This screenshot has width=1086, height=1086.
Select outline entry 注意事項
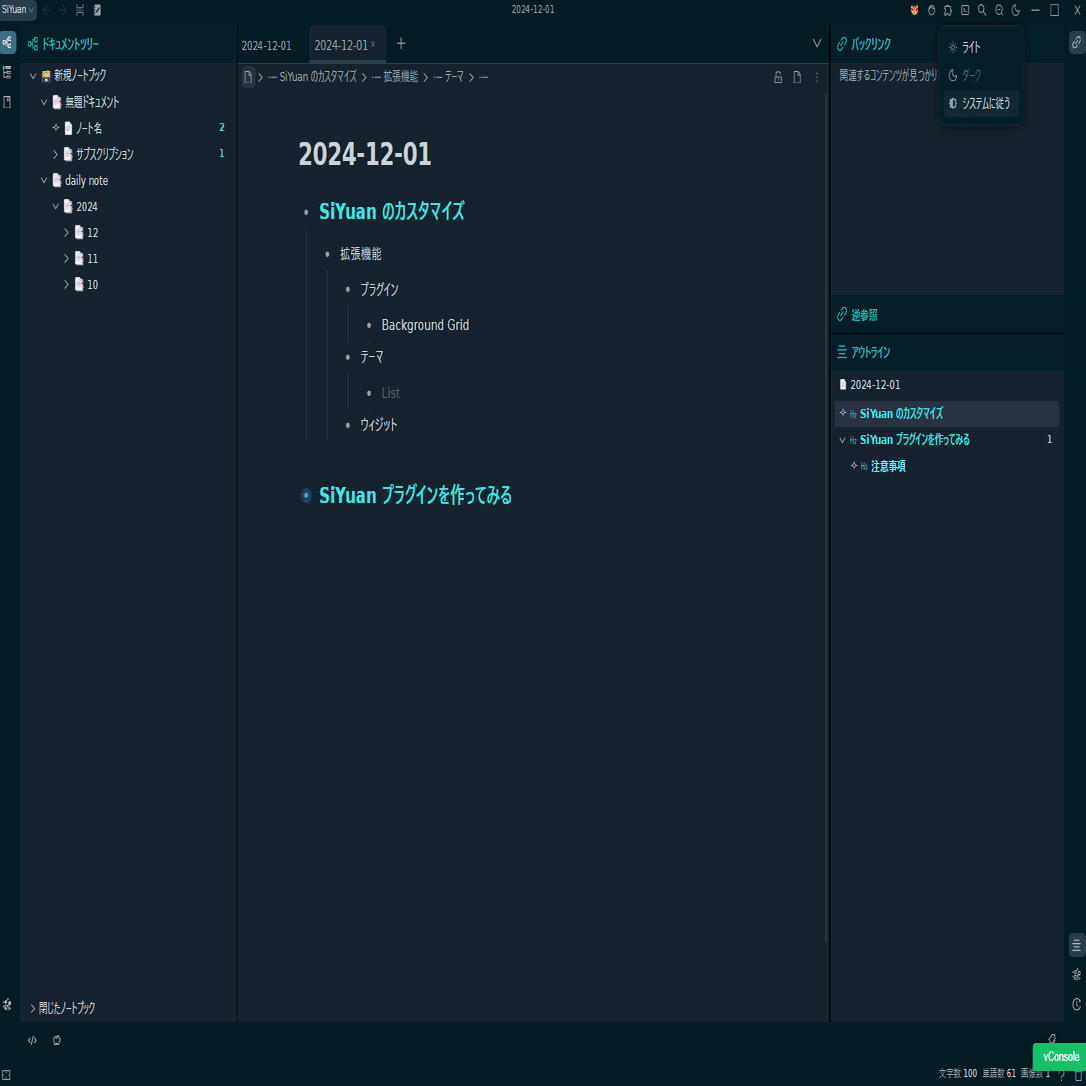click(888, 466)
